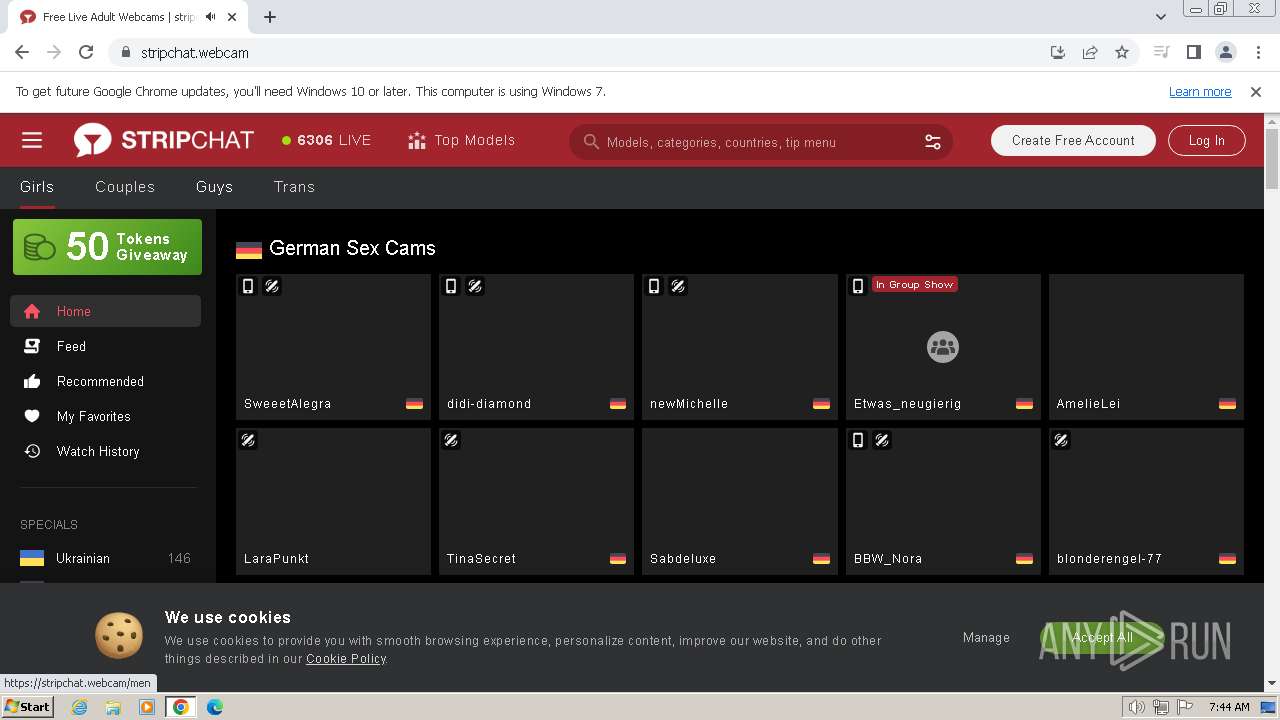Open the Cookie Policy link
This screenshot has width=1280, height=720.
(346, 659)
